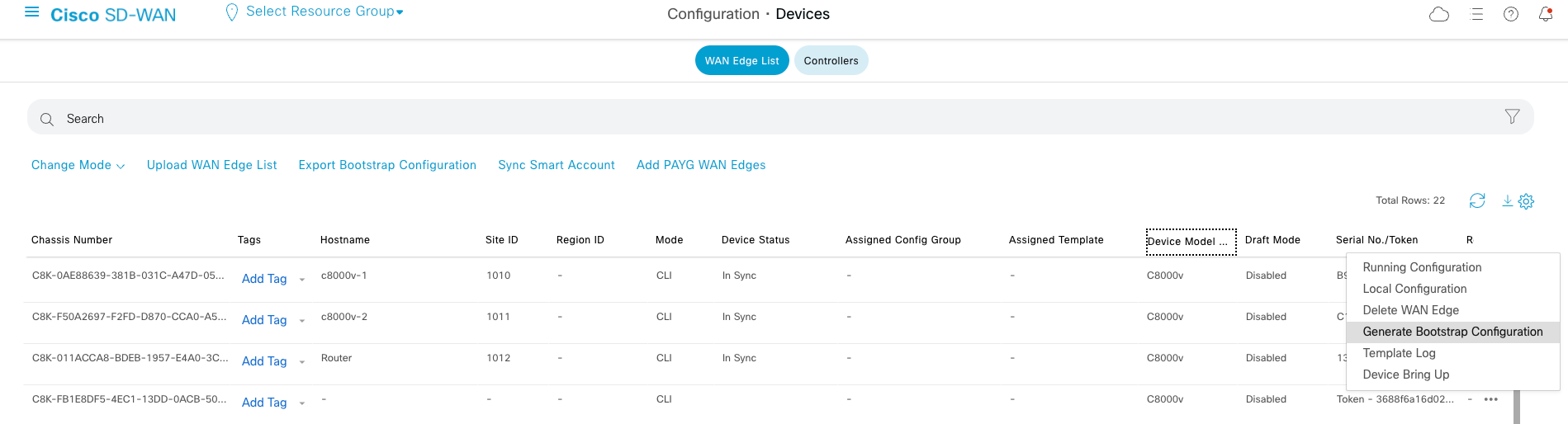Click the cloud status icon
This screenshot has height=424, width=1568.
[1439, 14]
